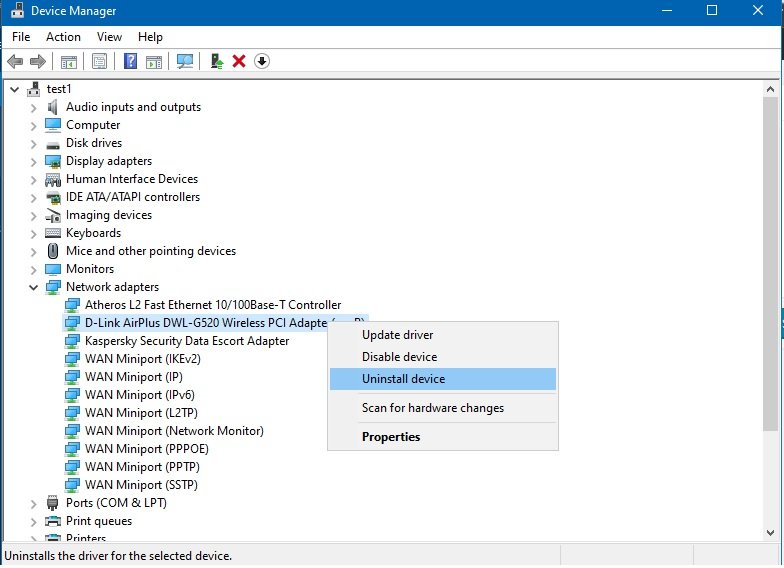Select D-Link AirPlus DWL-G520 adapter
This screenshot has width=784, height=568.
(206, 323)
